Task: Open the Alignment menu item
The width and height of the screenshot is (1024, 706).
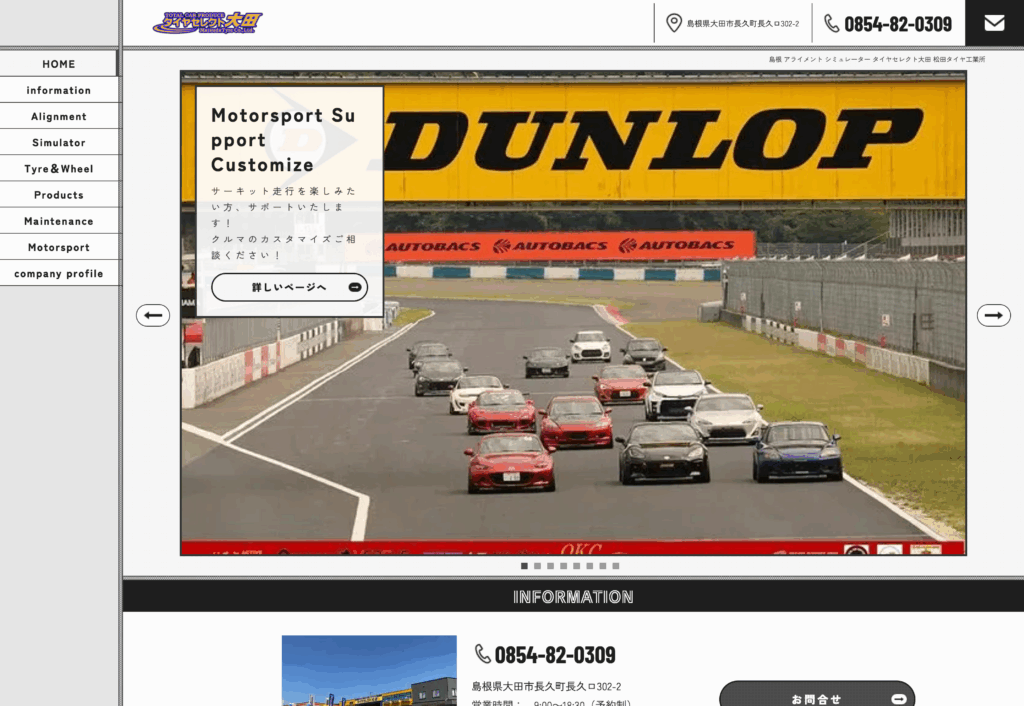Action: [59, 117]
